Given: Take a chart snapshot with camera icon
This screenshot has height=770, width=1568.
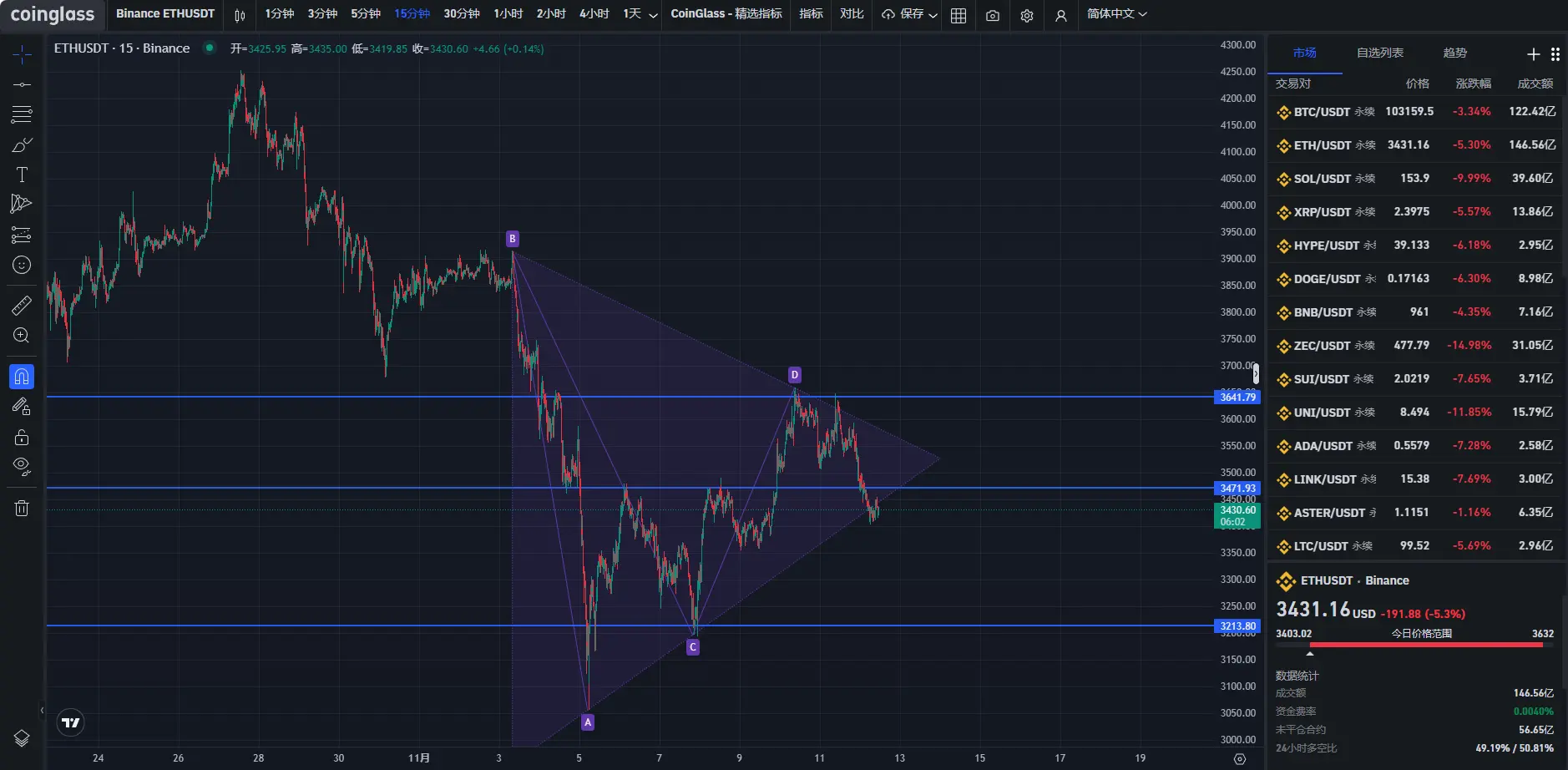Looking at the screenshot, I should 993,15.
